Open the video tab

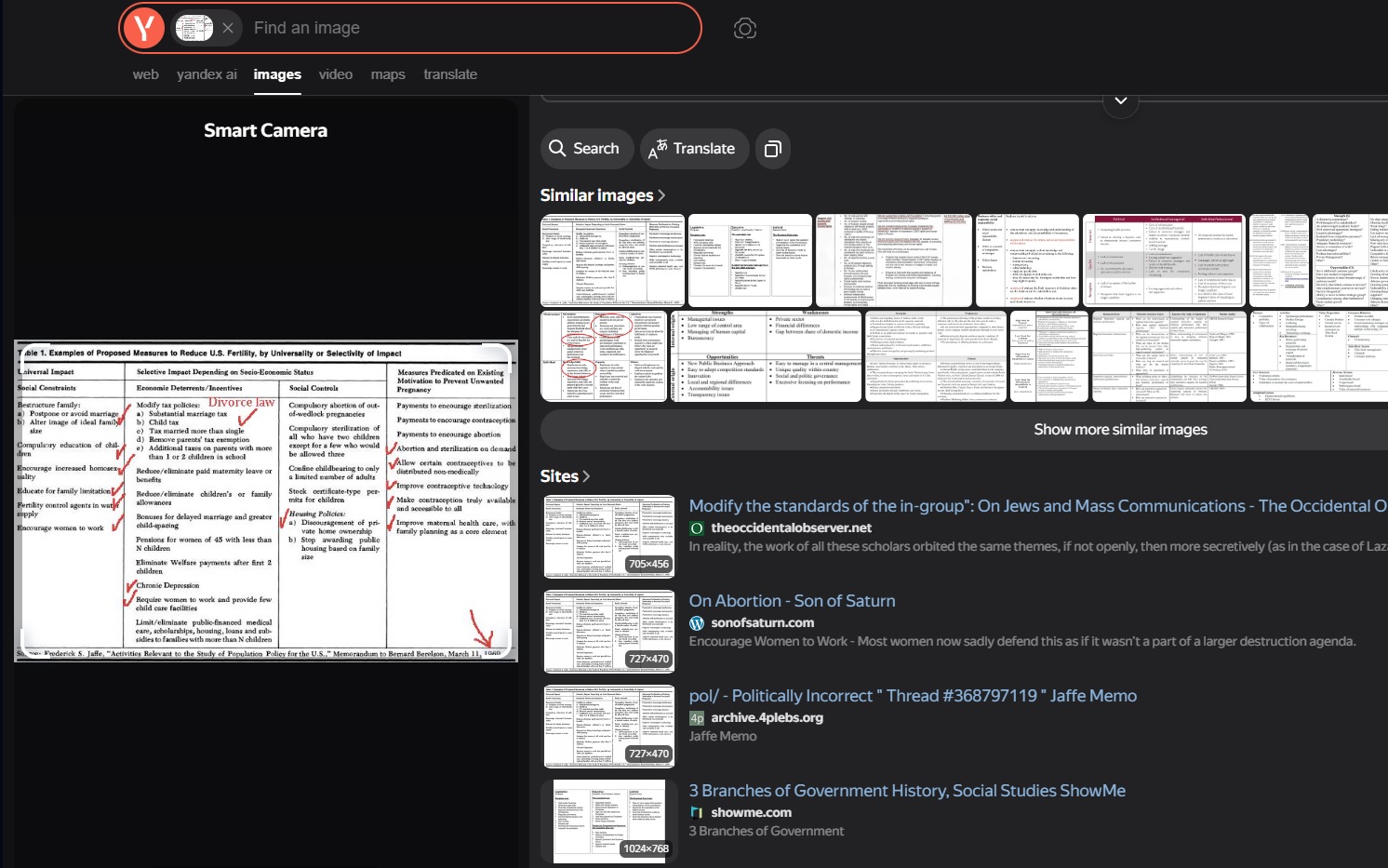coord(336,74)
